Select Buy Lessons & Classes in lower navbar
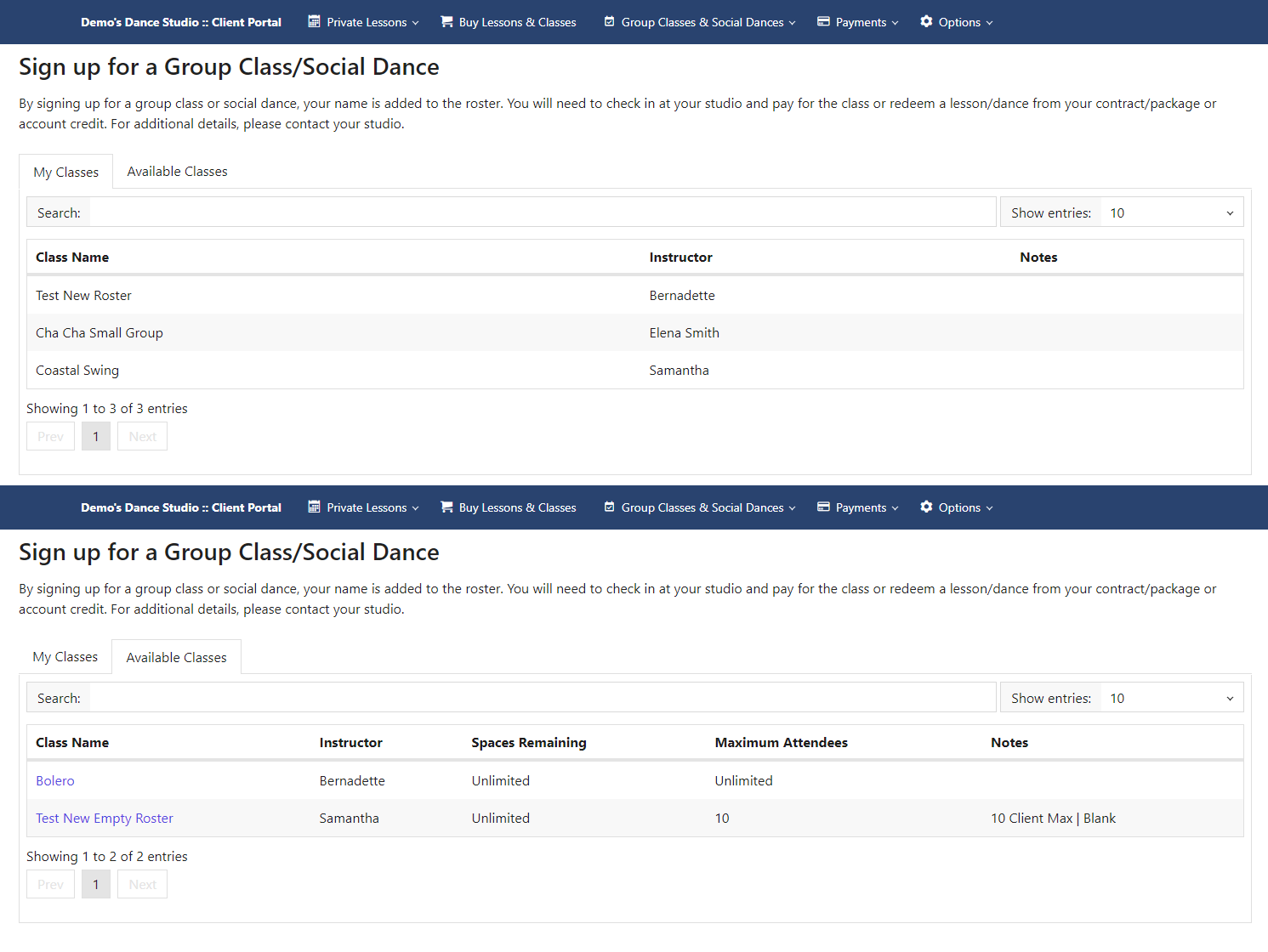 [509, 507]
